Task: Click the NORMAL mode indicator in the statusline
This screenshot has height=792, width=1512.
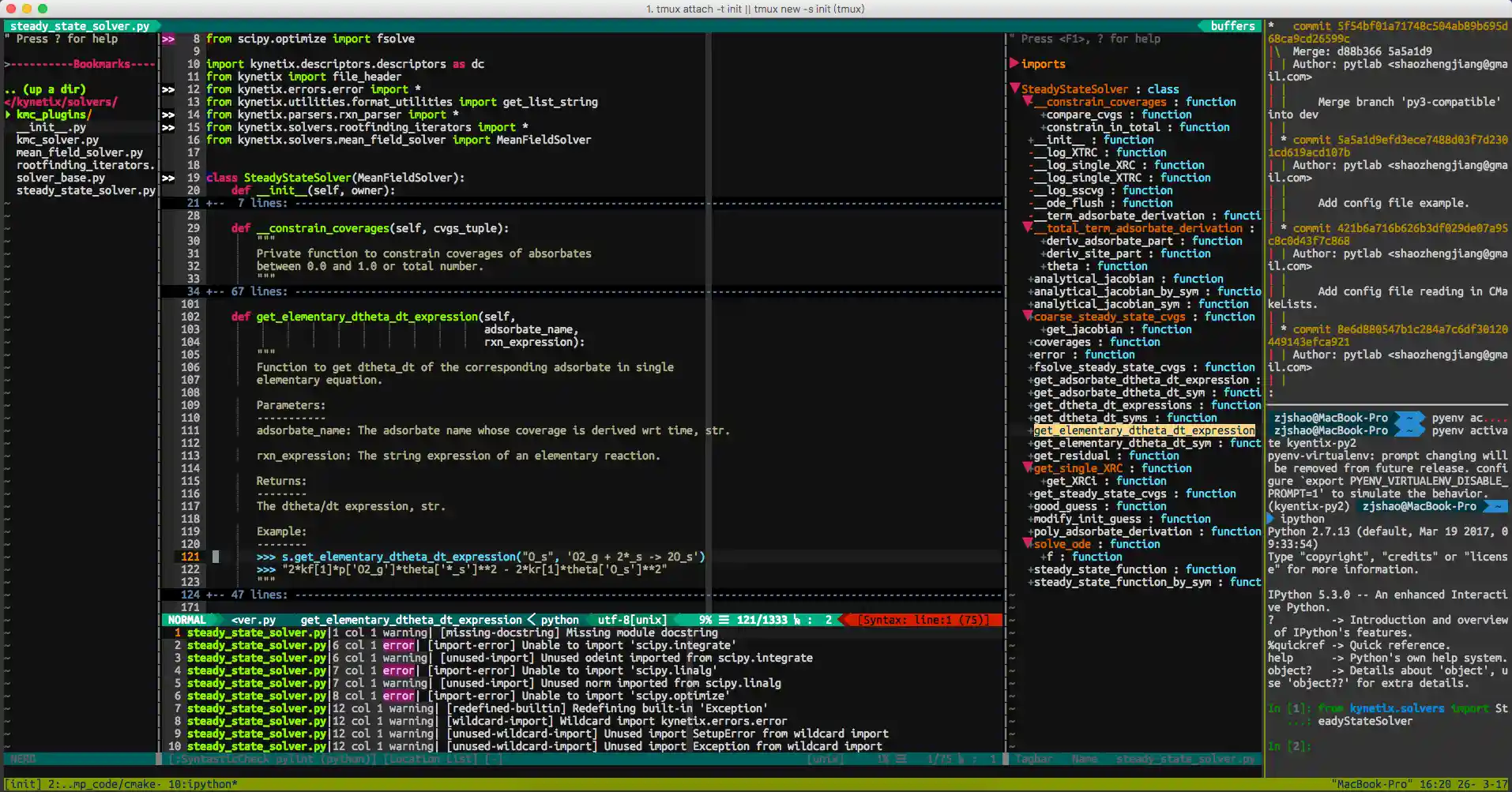Action: point(186,619)
